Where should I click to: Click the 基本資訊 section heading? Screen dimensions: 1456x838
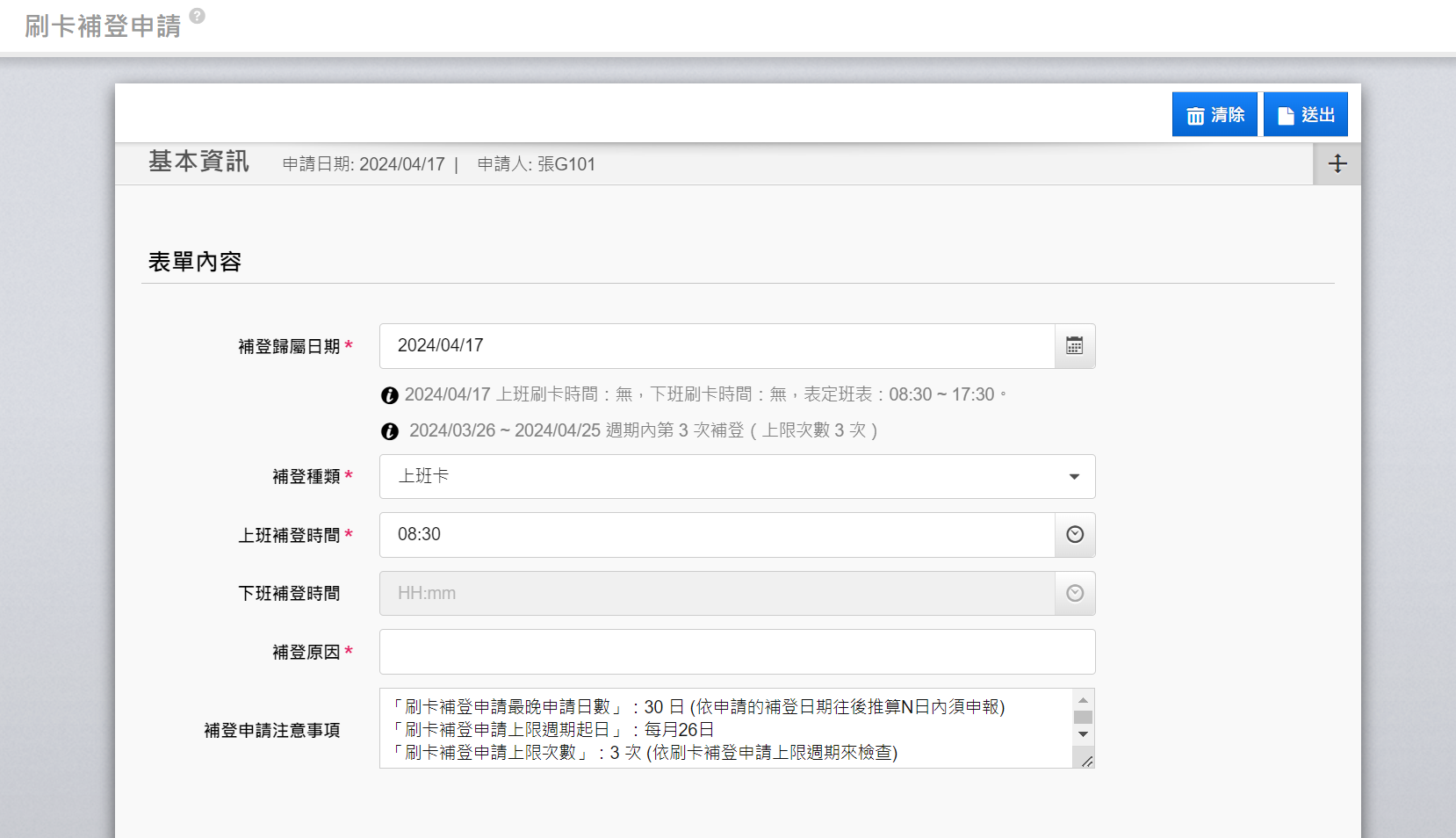pyautogui.click(x=198, y=163)
